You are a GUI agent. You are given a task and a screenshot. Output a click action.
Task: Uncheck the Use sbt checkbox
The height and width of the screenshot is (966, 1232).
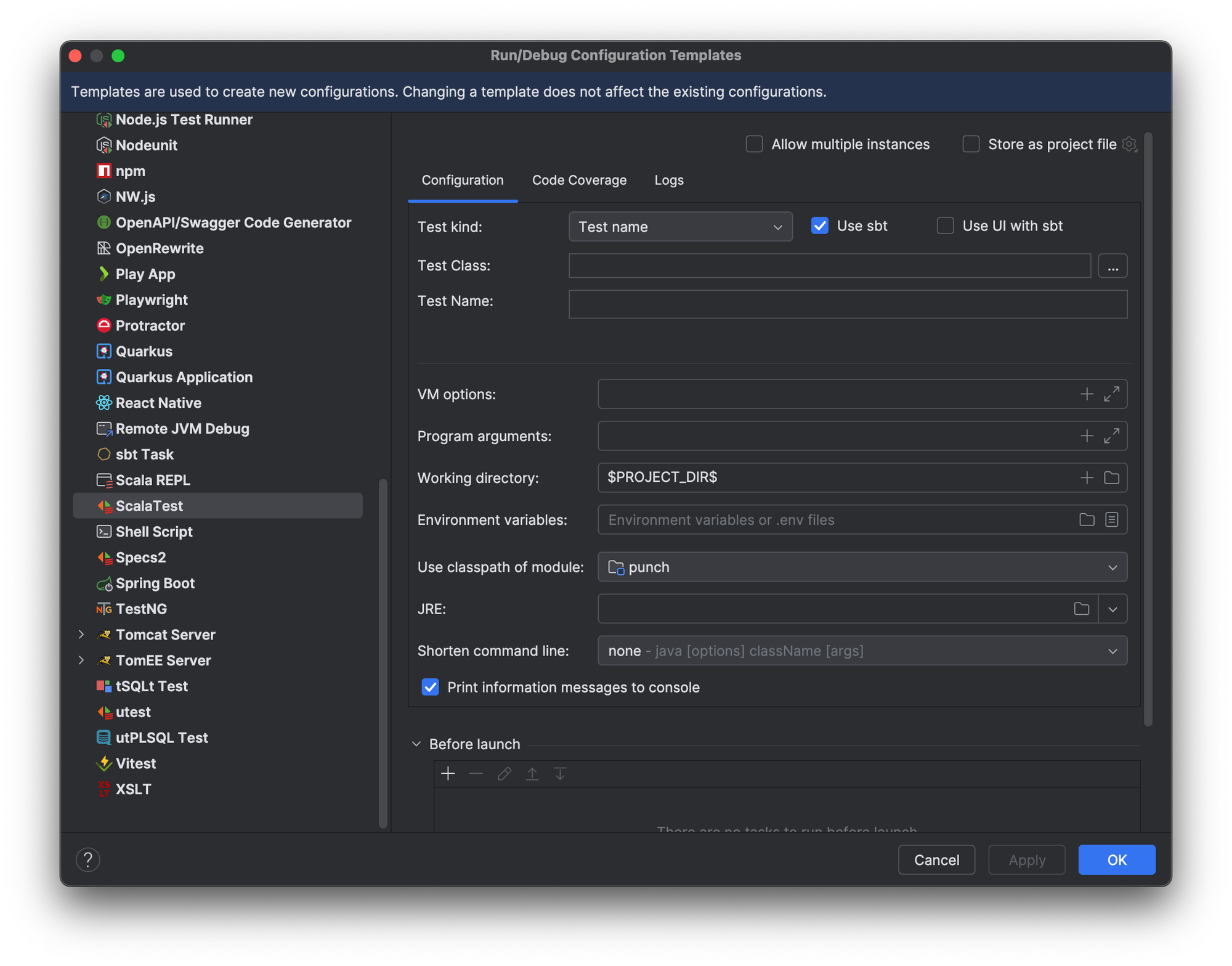pyautogui.click(x=820, y=226)
